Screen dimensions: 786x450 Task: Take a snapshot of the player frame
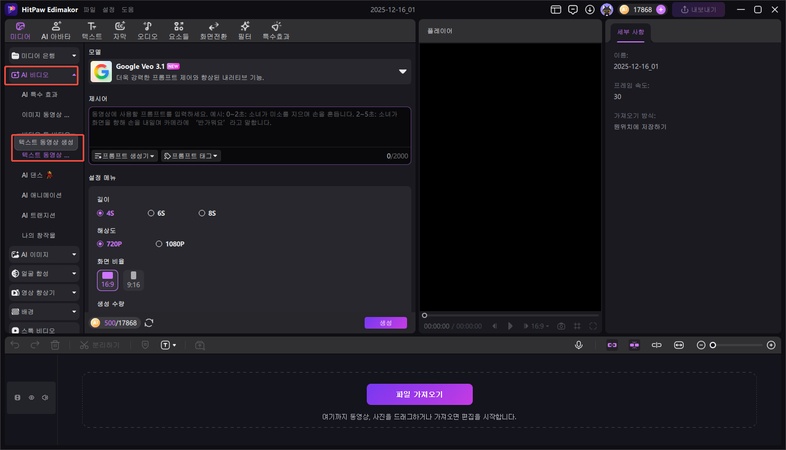coord(561,326)
